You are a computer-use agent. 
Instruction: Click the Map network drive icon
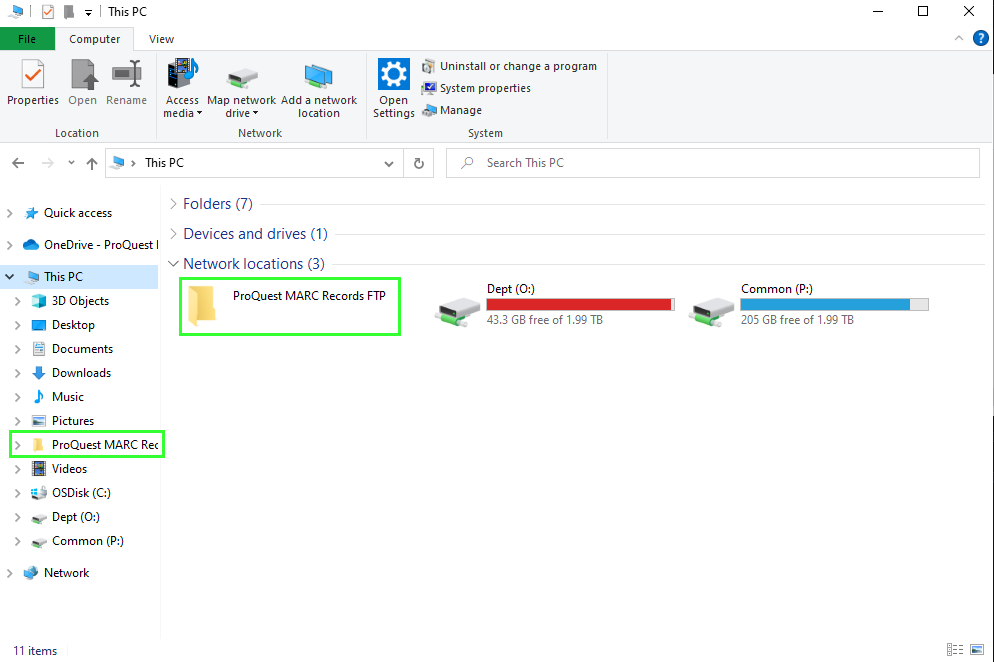click(x=241, y=85)
